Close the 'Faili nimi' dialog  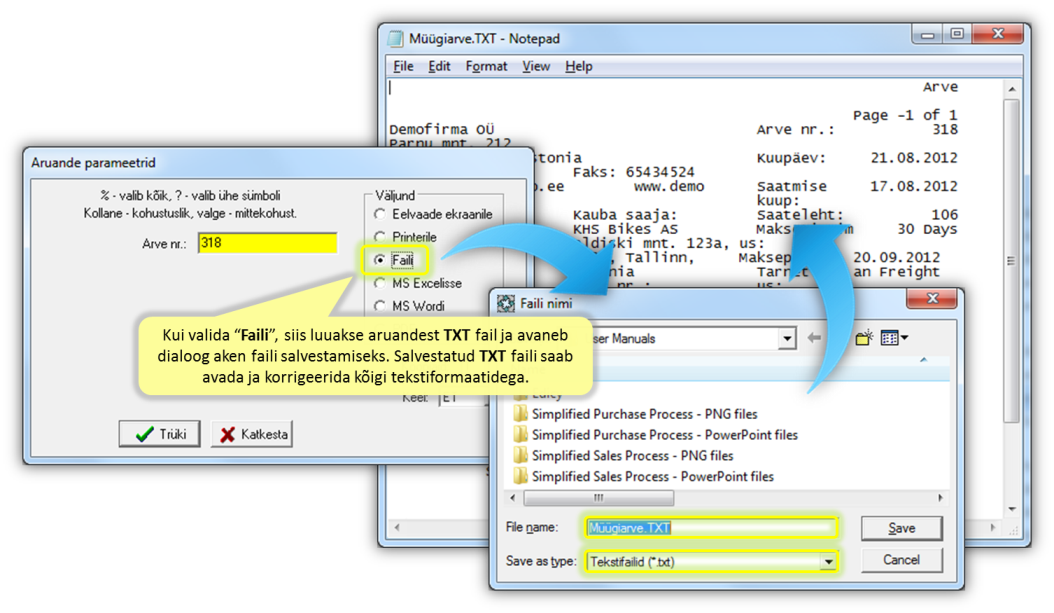point(932,298)
